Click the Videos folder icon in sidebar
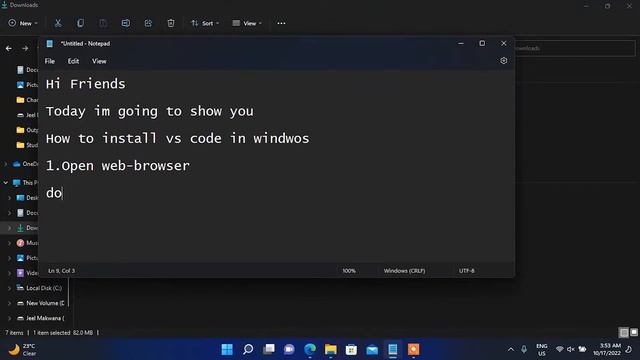640x360 pixels. 20,273
